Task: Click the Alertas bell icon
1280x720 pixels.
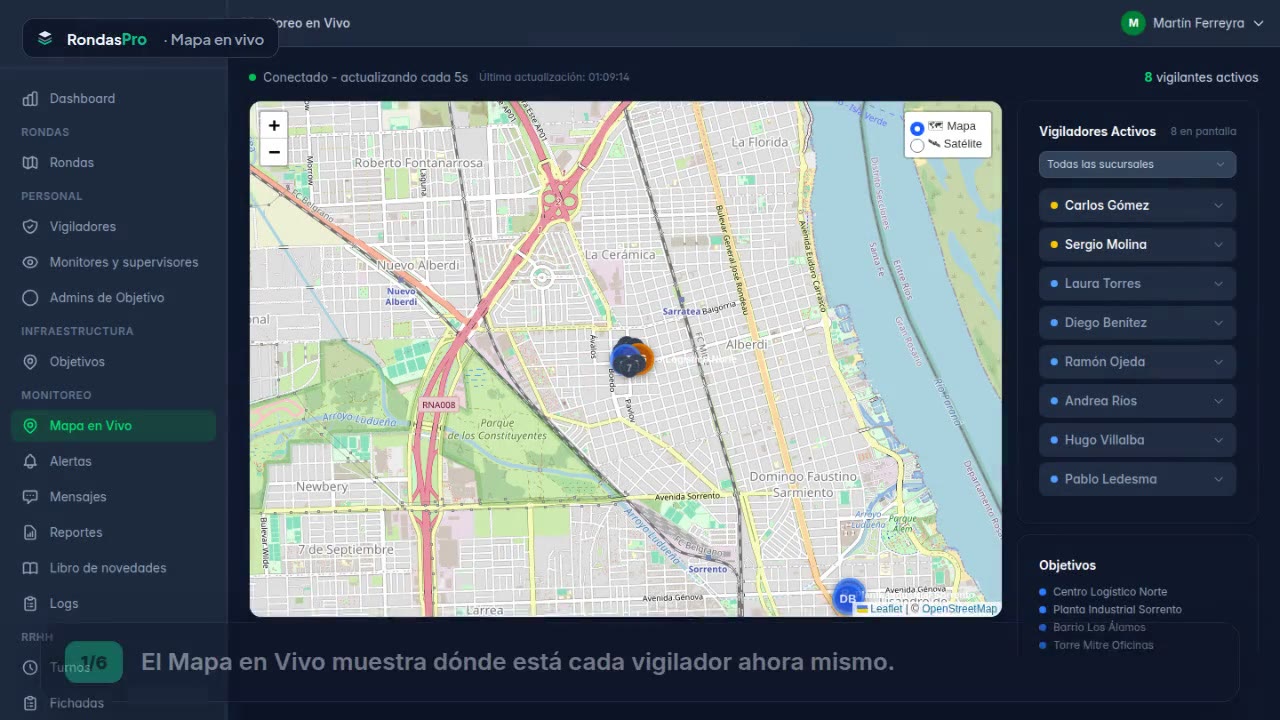Action: pos(30,461)
